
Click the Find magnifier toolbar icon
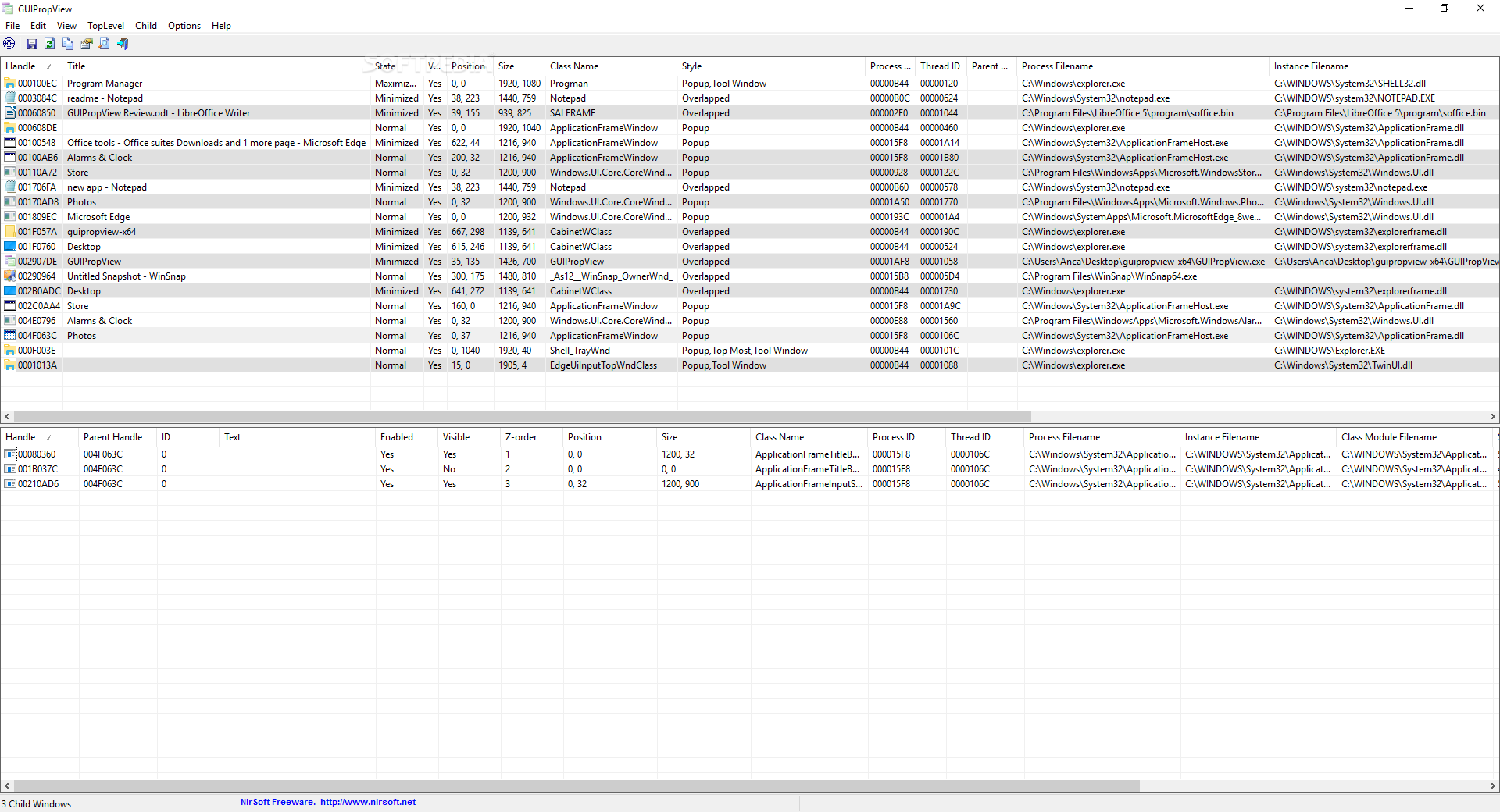[x=105, y=44]
